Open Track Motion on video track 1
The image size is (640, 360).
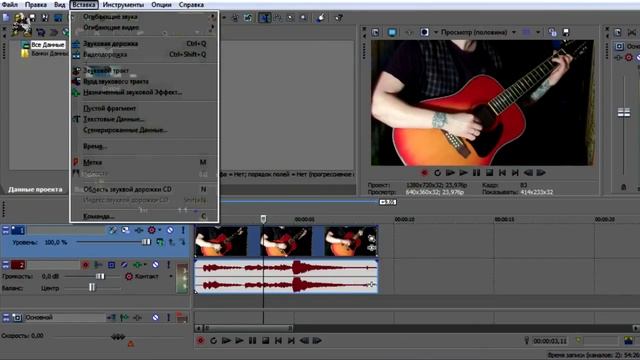pos(112,231)
